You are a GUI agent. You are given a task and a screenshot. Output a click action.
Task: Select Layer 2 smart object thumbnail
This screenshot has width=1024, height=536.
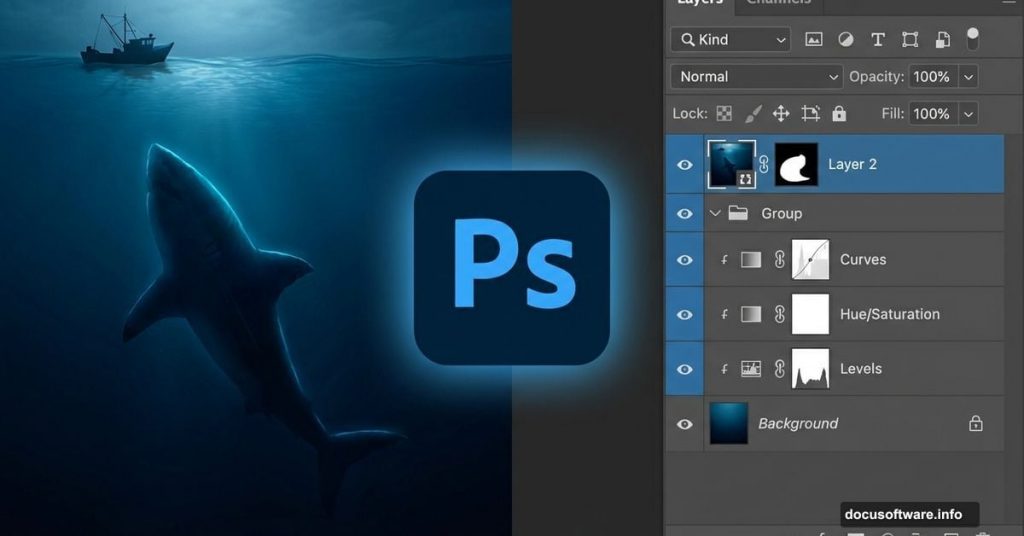[x=731, y=165]
